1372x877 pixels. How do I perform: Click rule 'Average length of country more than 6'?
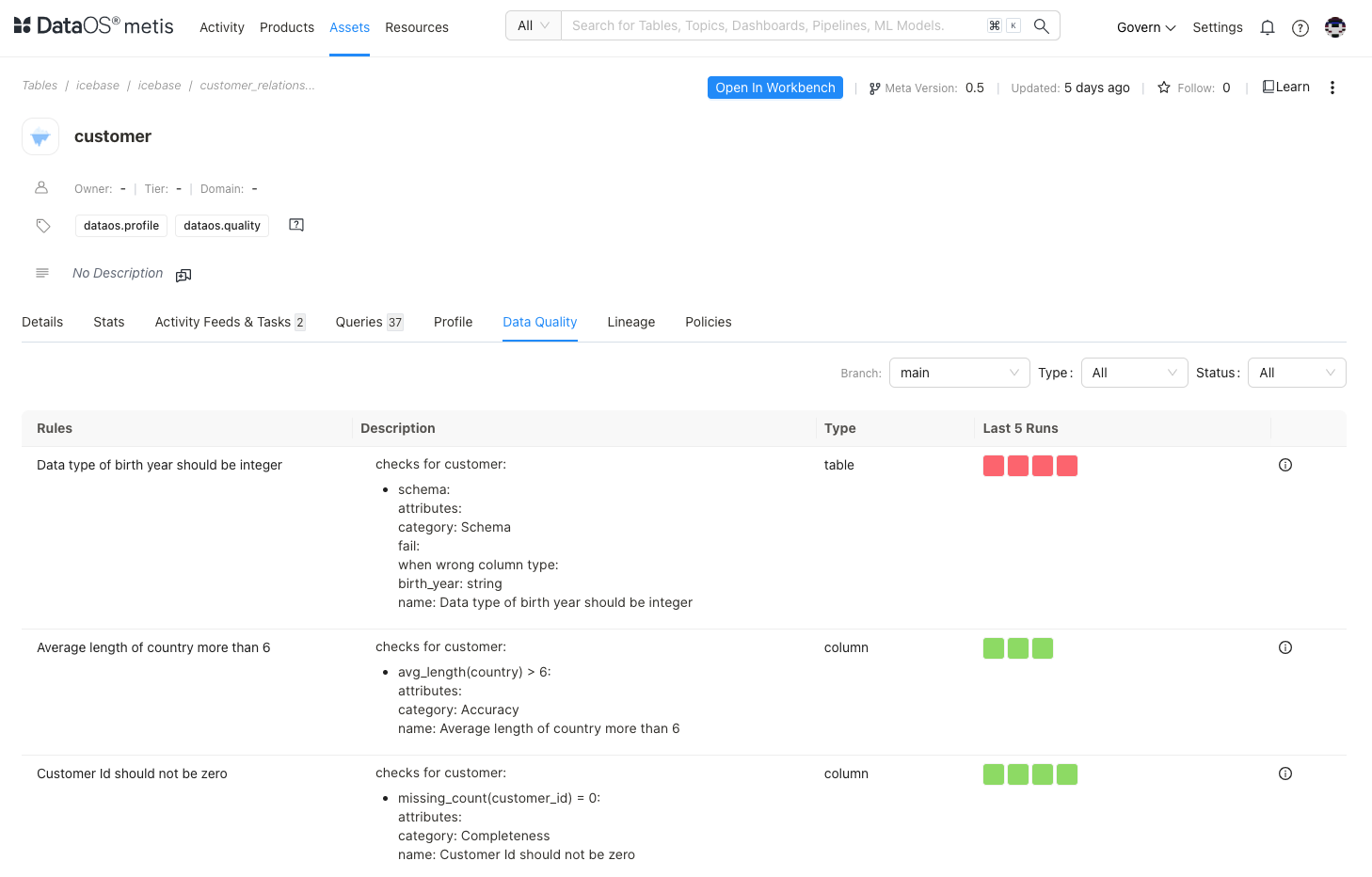pyautogui.click(x=153, y=647)
